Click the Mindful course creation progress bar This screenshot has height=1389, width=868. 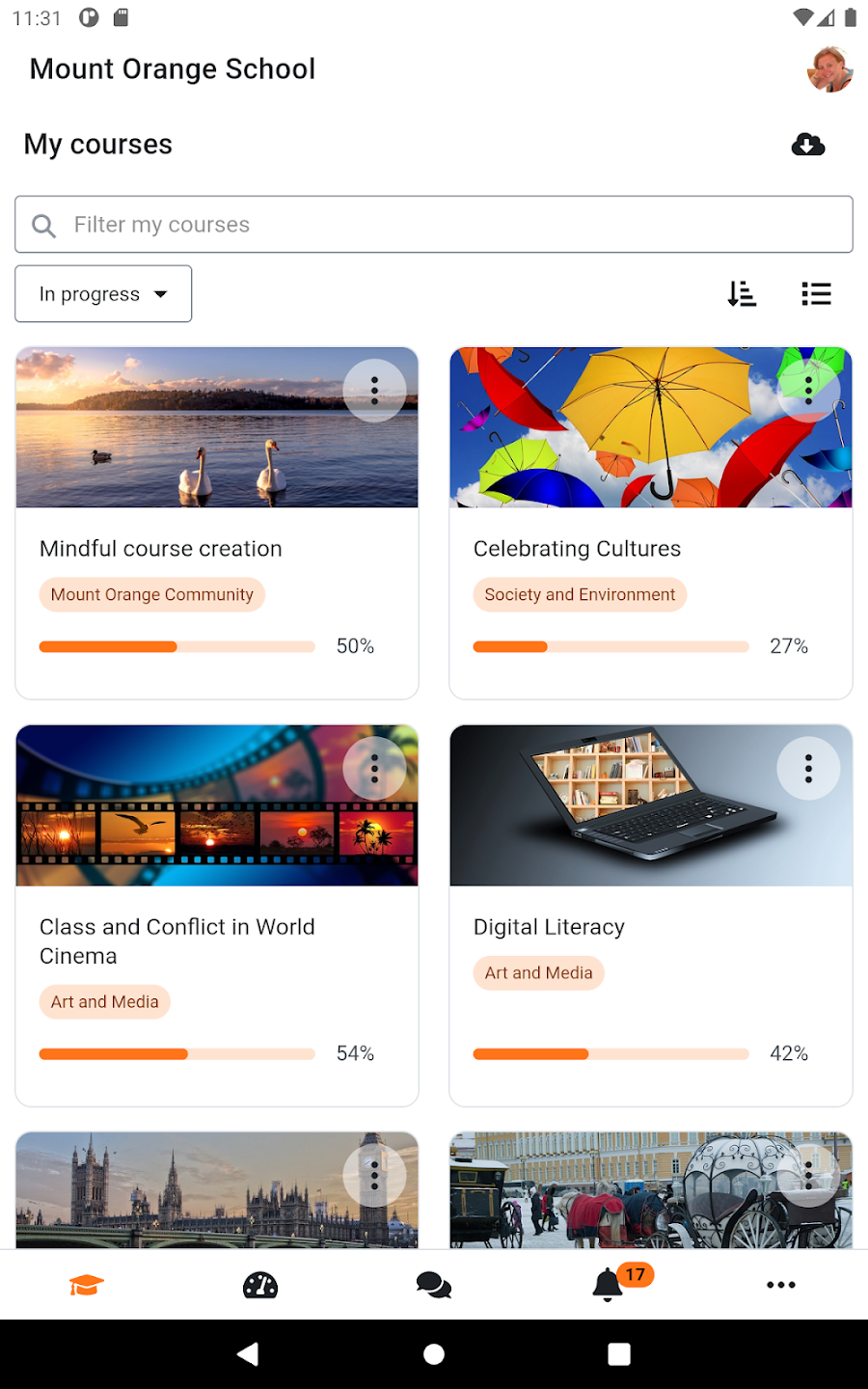click(x=176, y=646)
